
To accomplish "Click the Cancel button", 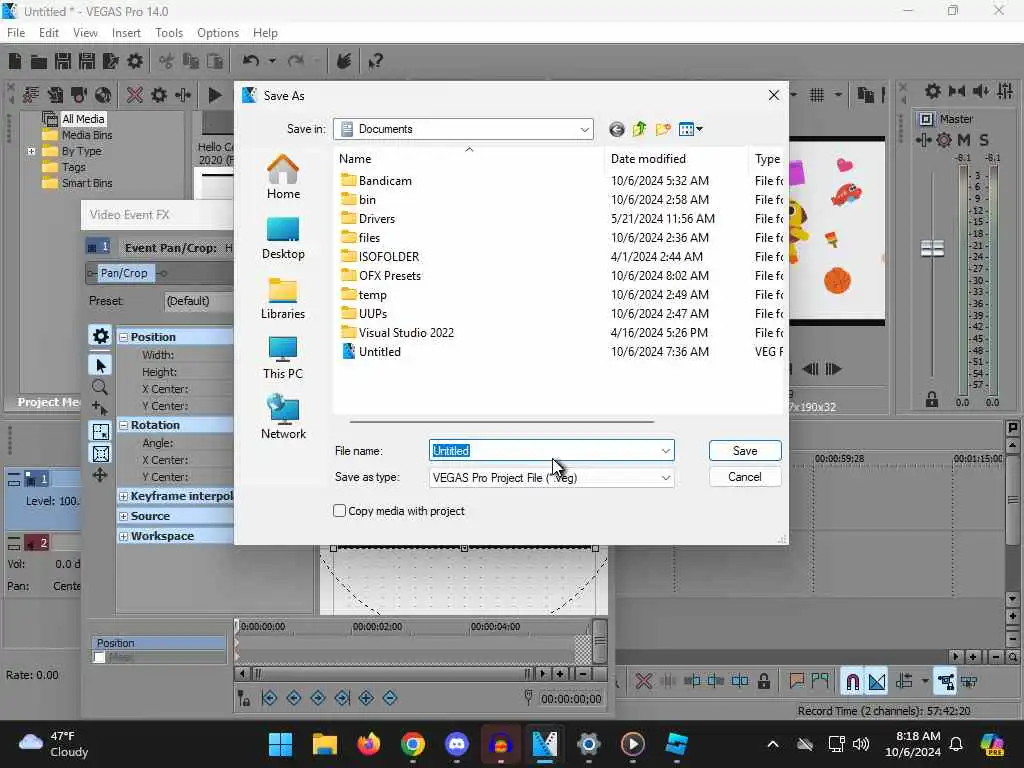I will pos(744,477).
